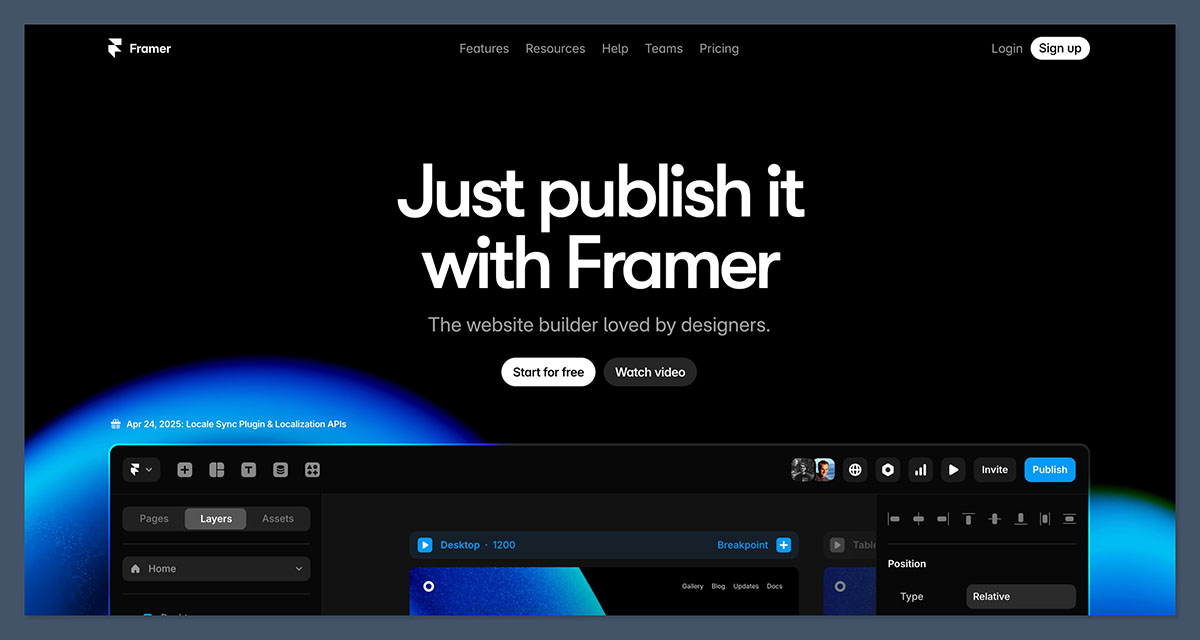Click Gallery link in the canvas preview

coord(693,586)
